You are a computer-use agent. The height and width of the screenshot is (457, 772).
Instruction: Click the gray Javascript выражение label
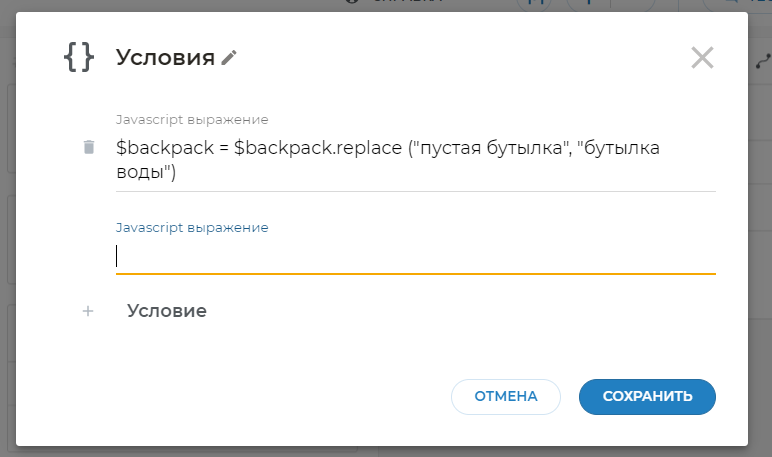pyautogui.click(x=192, y=120)
